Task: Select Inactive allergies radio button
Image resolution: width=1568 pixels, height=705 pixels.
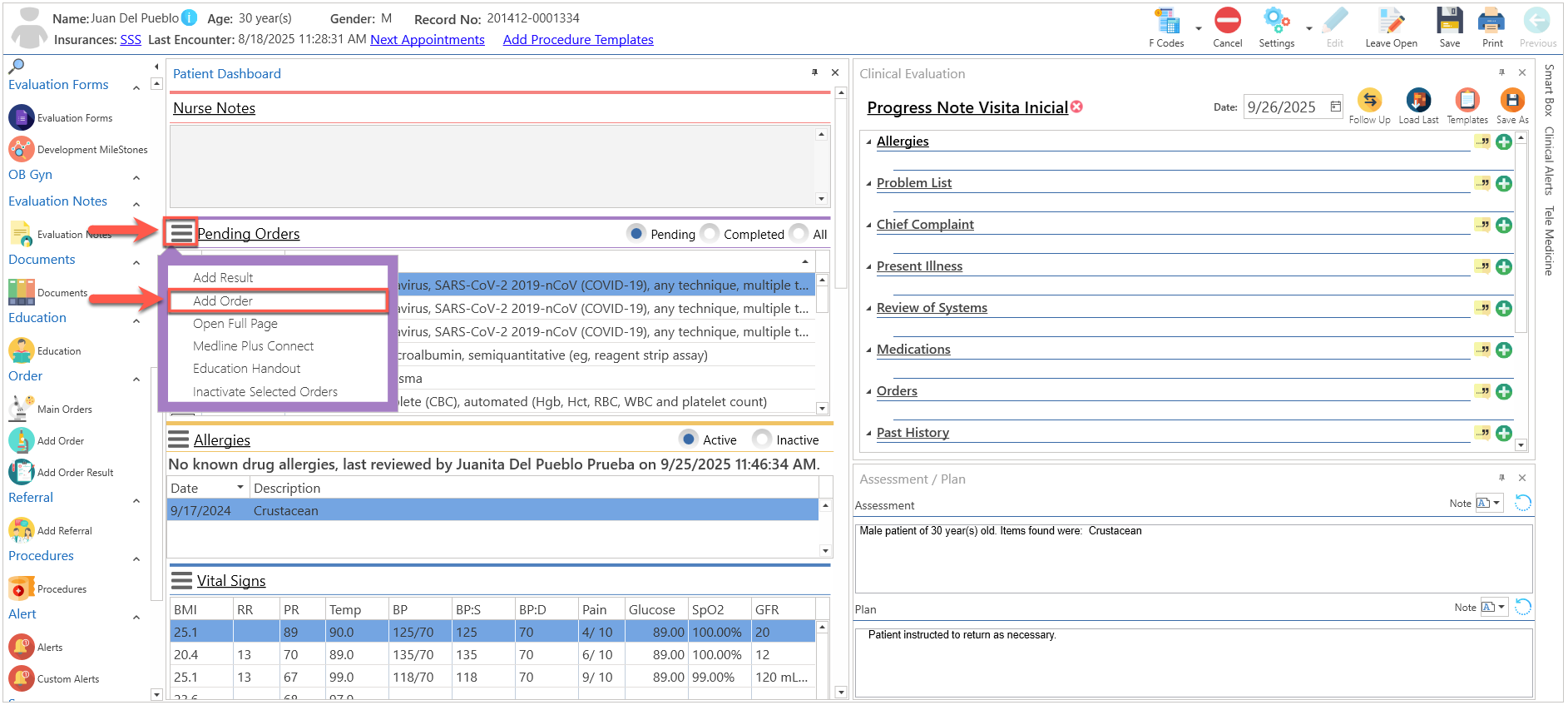Action: (761, 439)
